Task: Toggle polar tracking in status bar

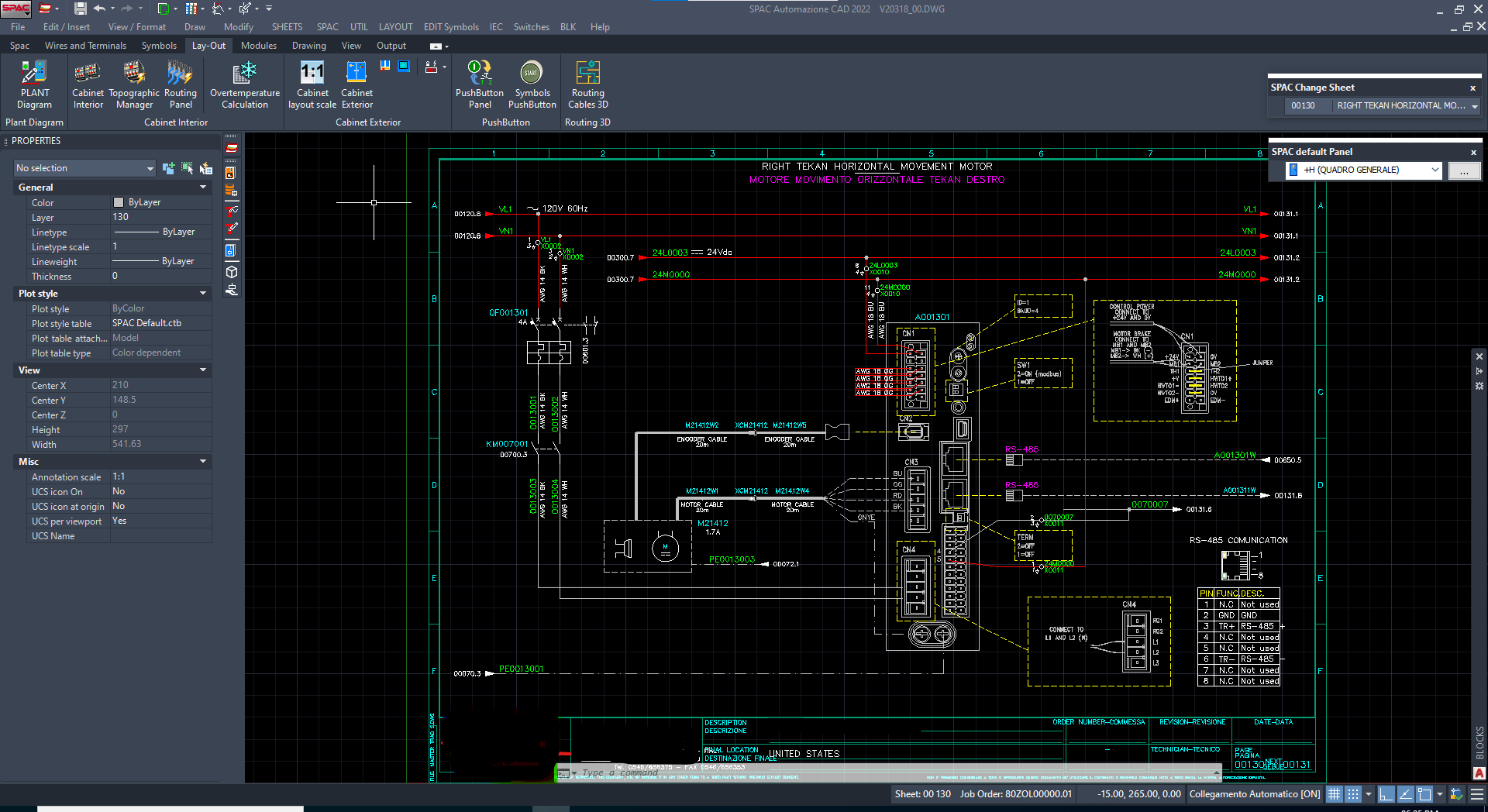Action: click(x=1405, y=794)
